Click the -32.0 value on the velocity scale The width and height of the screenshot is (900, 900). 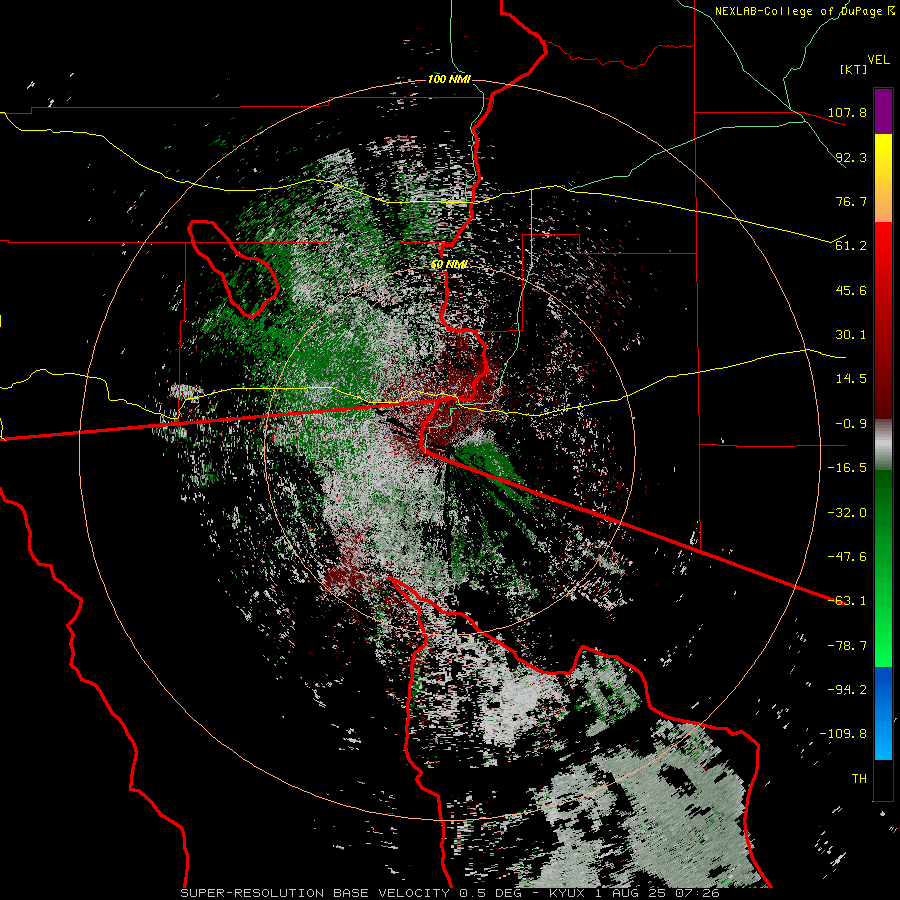[847, 513]
